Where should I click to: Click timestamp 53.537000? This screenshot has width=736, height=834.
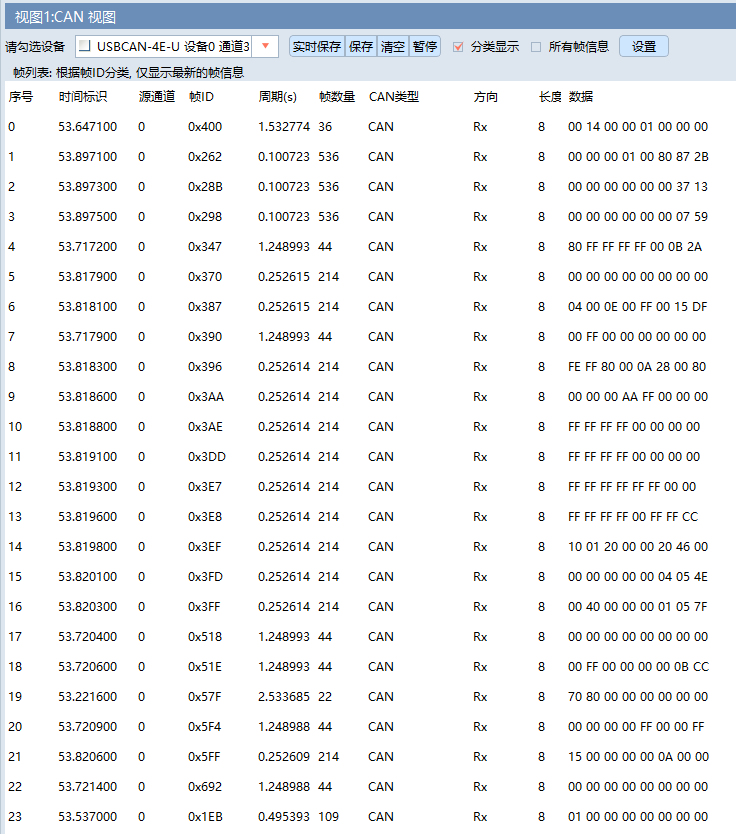click(87, 816)
